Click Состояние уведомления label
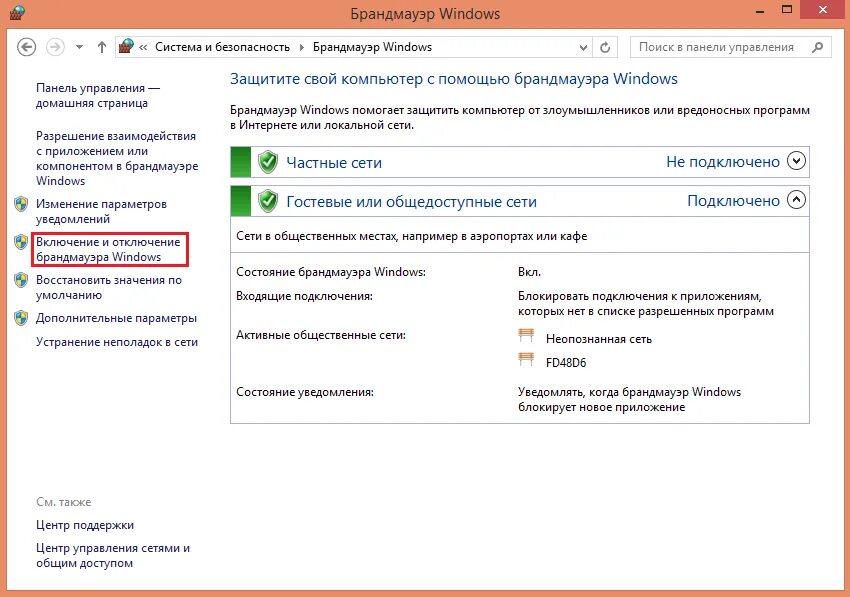Image resolution: width=850 pixels, height=597 pixels. point(305,392)
